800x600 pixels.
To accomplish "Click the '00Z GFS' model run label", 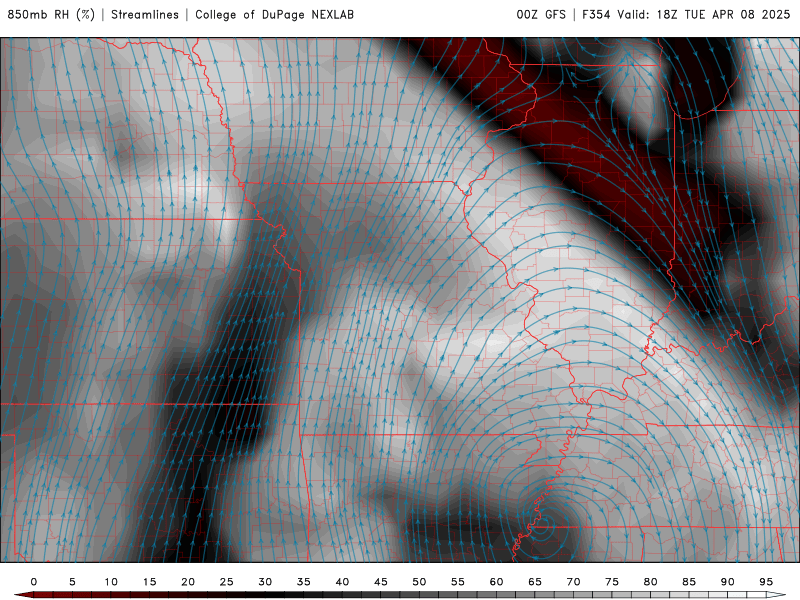I will click(541, 15).
